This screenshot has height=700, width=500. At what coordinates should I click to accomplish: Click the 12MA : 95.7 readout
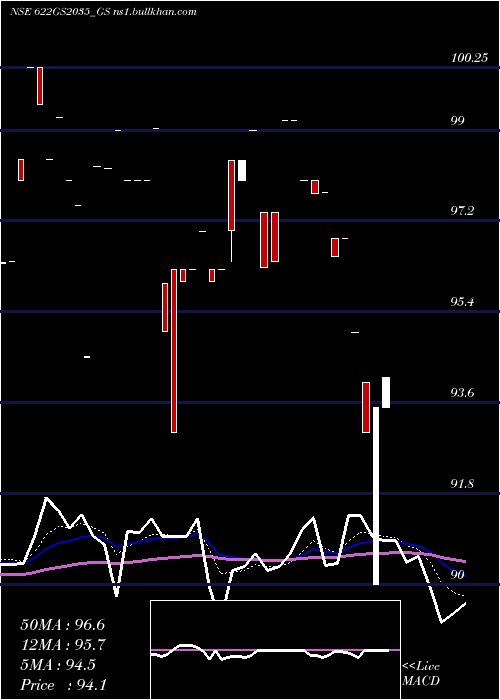(62, 645)
